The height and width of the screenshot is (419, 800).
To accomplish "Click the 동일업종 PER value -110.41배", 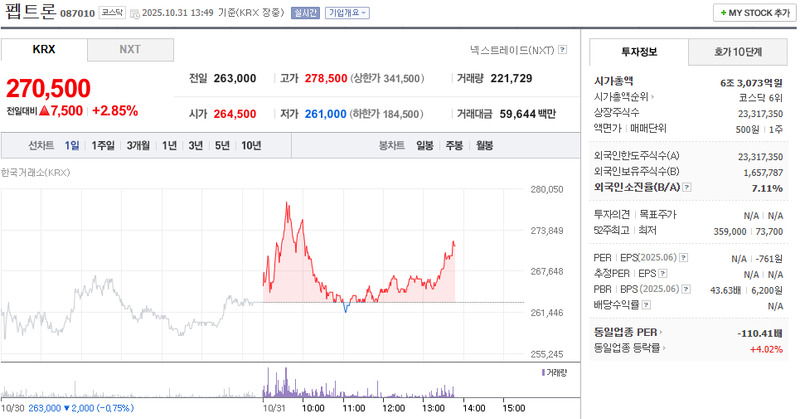I will [760, 334].
